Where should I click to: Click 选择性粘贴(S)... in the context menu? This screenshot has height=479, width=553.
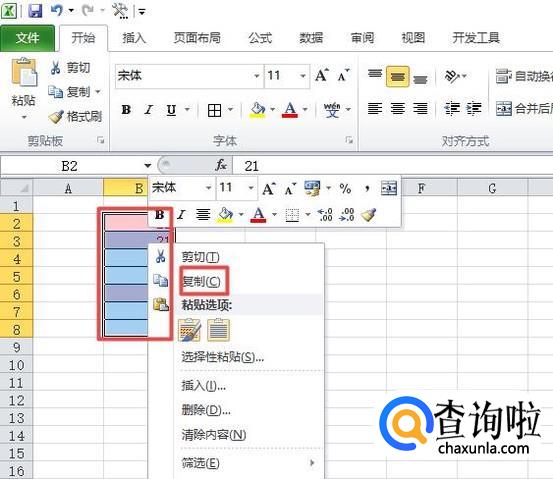[x=223, y=357]
